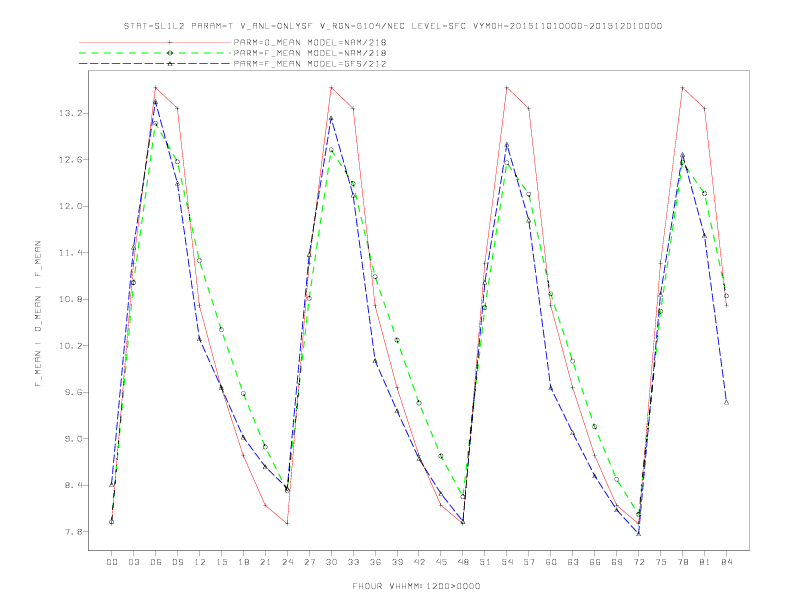This screenshot has height=612, width=792.
Task: Click x-axis tick label 48
Action: [463, 562]
